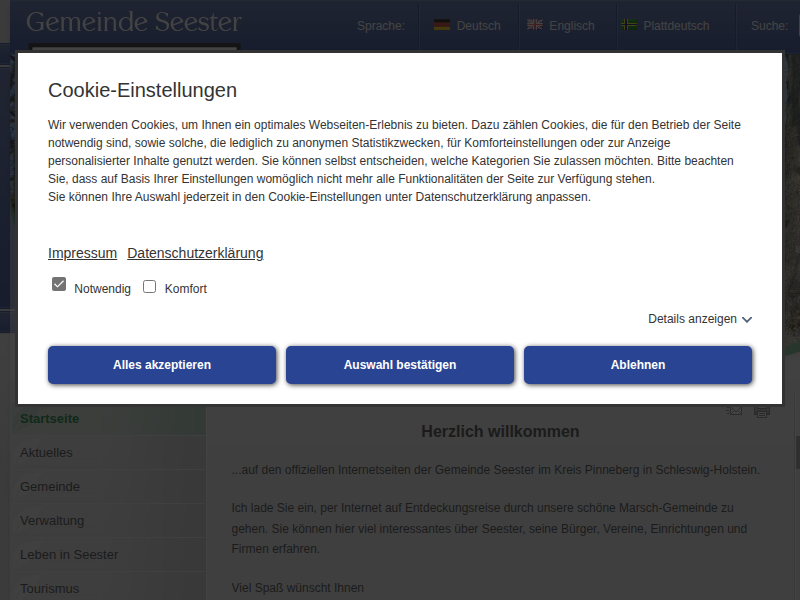Expand Details anzeigen section
This screenshot has width=800, height=600.
(x=692, y=319)
